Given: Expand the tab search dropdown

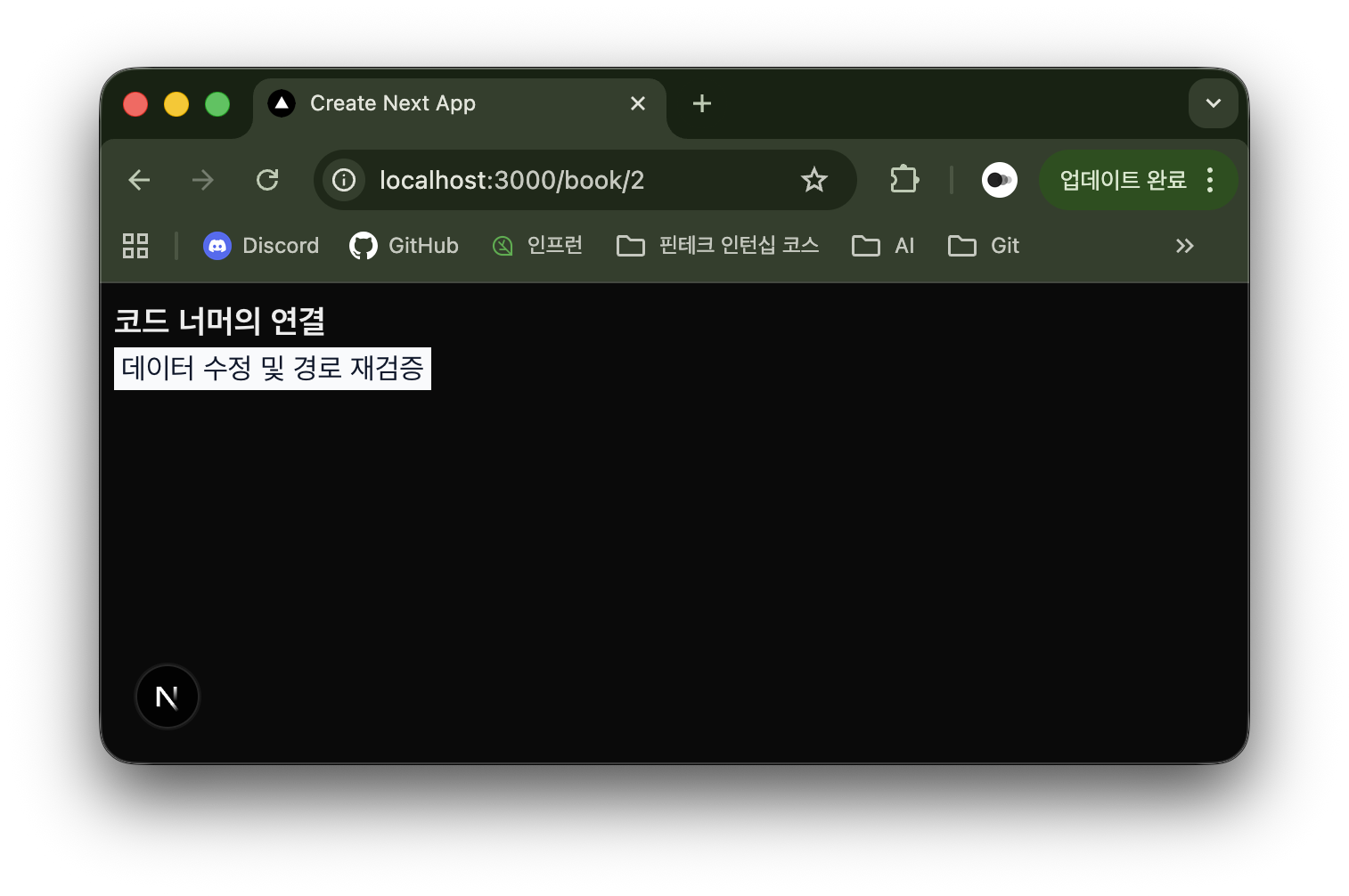Looking at the screenshot, I should coord(1213,103).
